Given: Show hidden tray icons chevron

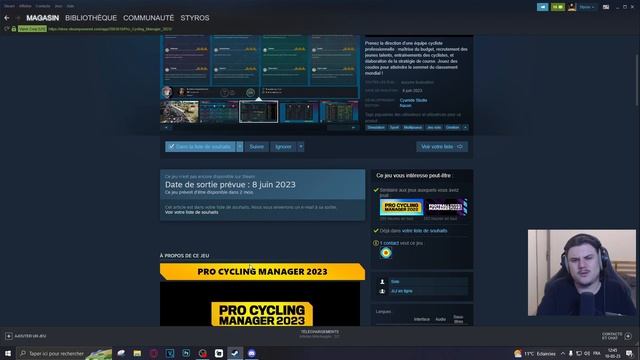Looking at the screenshot, I should (x=563, y=353).
